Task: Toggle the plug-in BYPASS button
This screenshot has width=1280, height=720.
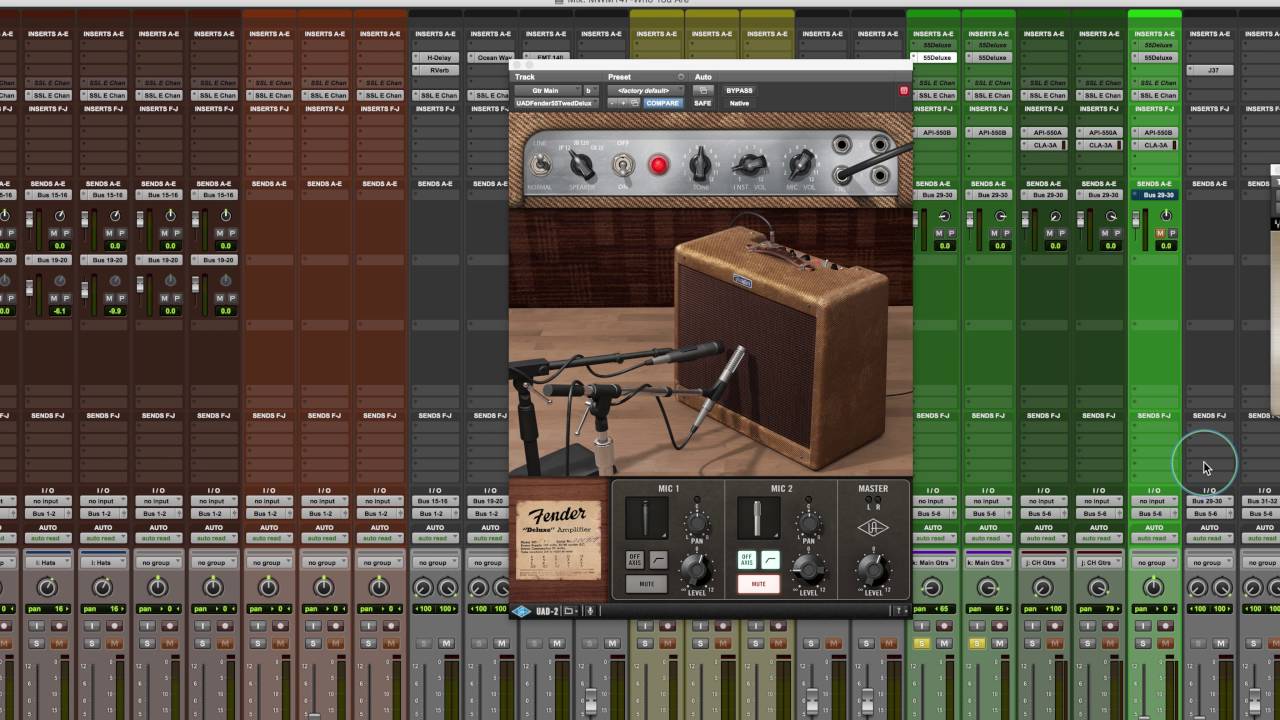Action: pyautogui.click(x=739, y=91)
